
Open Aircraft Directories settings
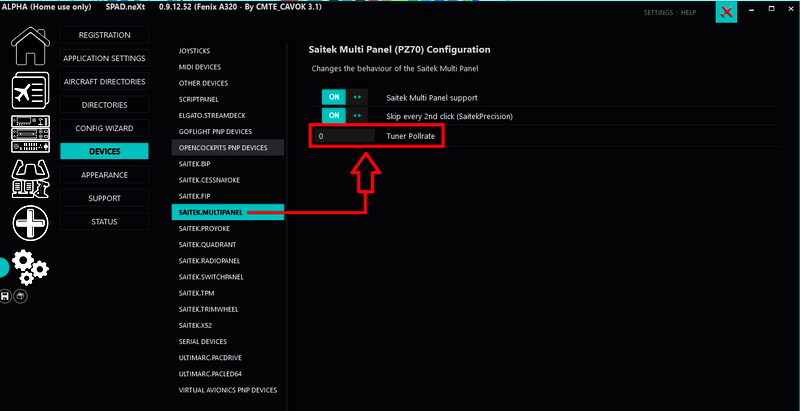pyautogui.click(x=104, y=81)
